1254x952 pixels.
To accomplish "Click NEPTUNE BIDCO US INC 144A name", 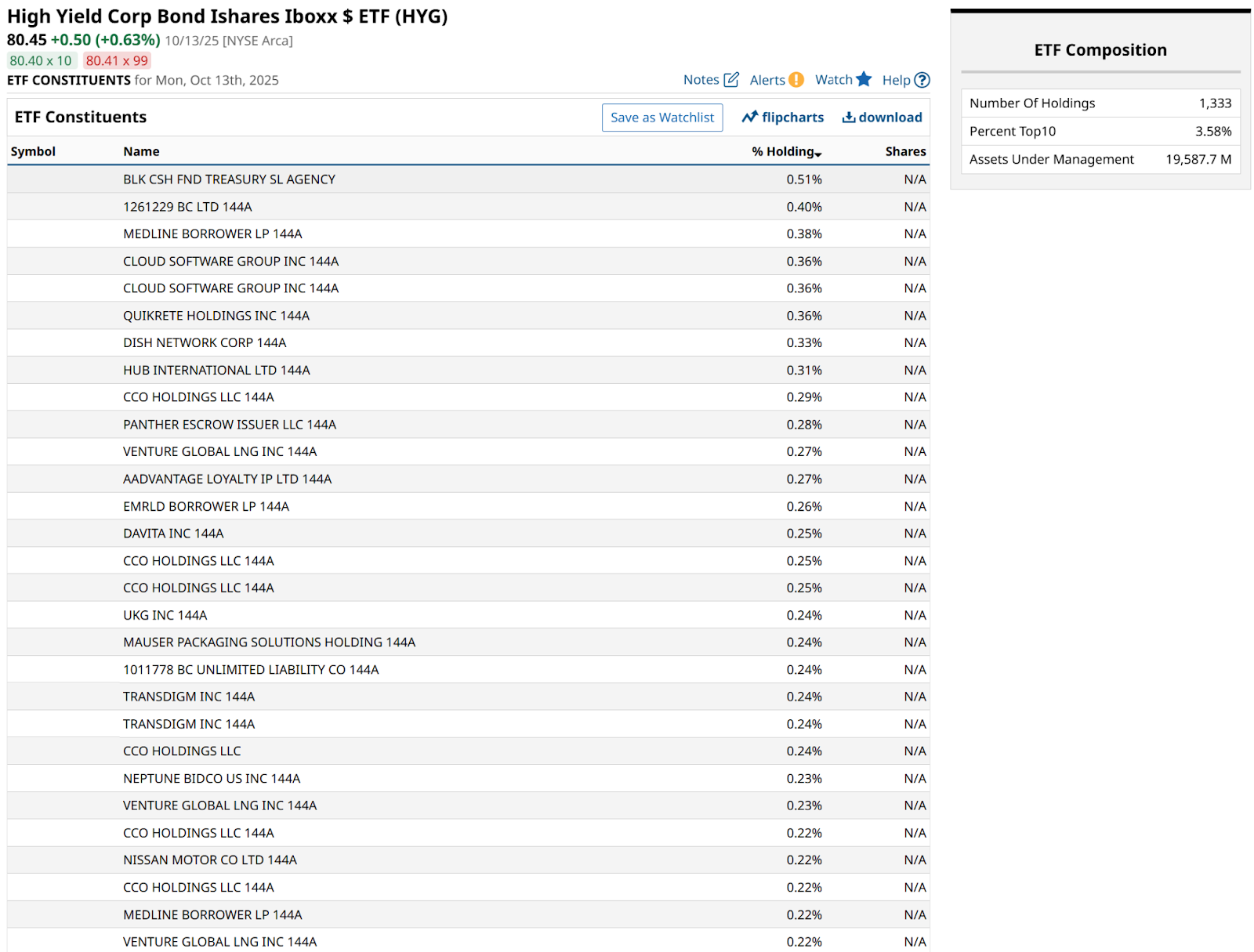I will 212,779.
